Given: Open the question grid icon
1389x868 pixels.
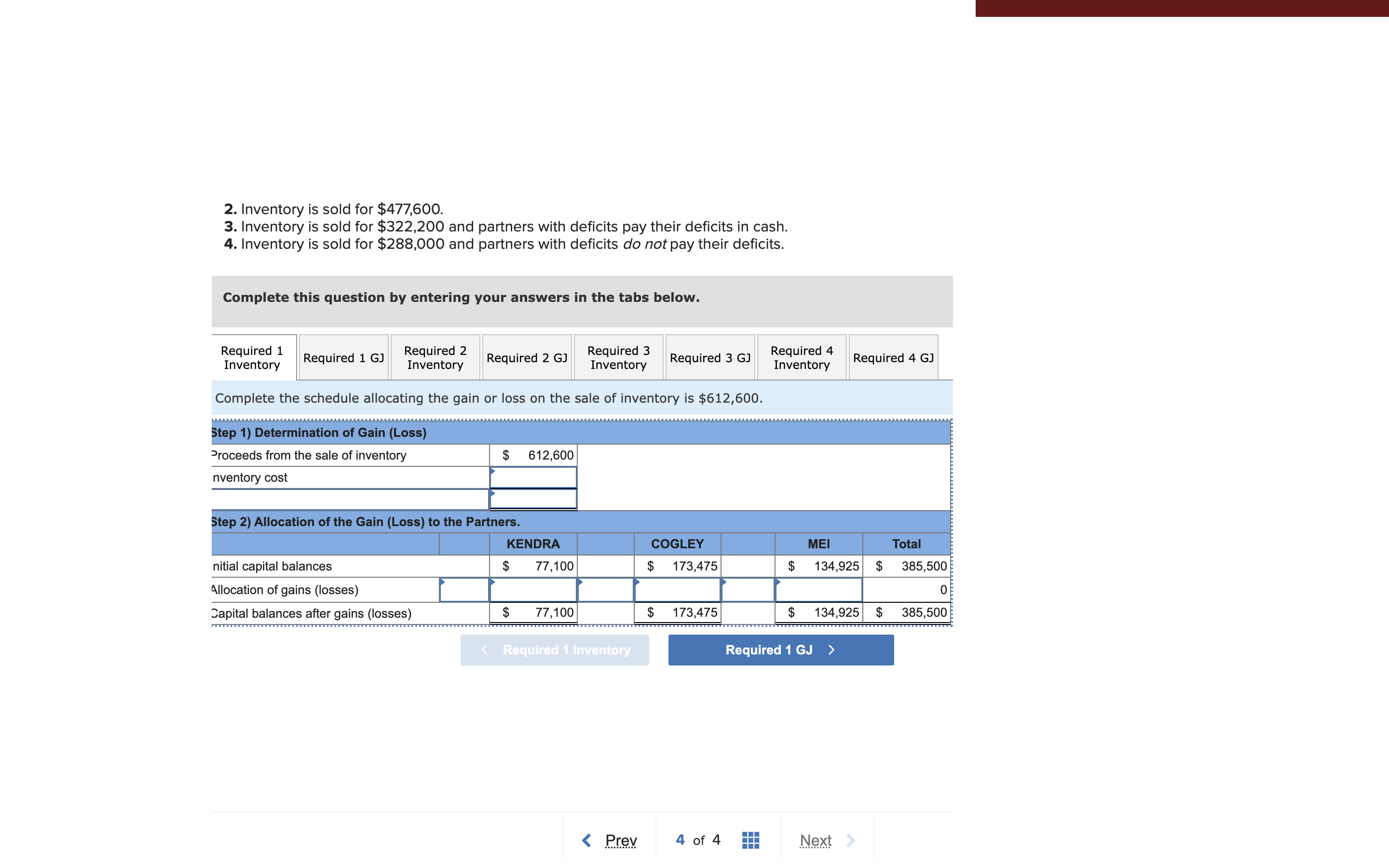Looking at the screenshot, I should pyautogui.click(x=750, y=840).
